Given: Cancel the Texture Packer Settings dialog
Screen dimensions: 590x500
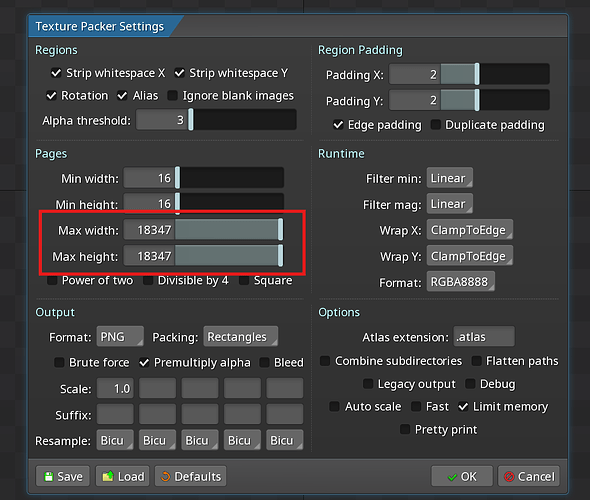Looking at the screenshot, I should (529, 476).
